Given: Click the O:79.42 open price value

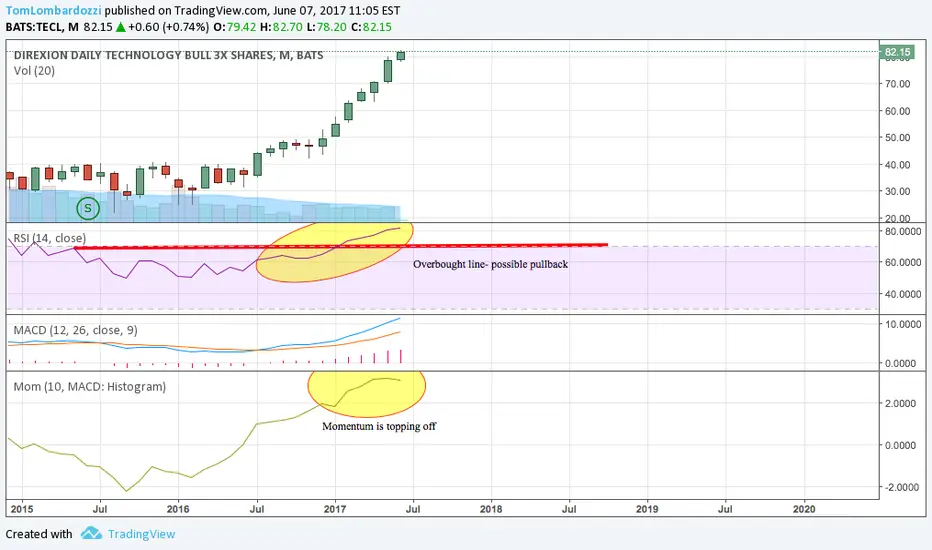Looking at the screenshot, I should [x=235, y=27].
